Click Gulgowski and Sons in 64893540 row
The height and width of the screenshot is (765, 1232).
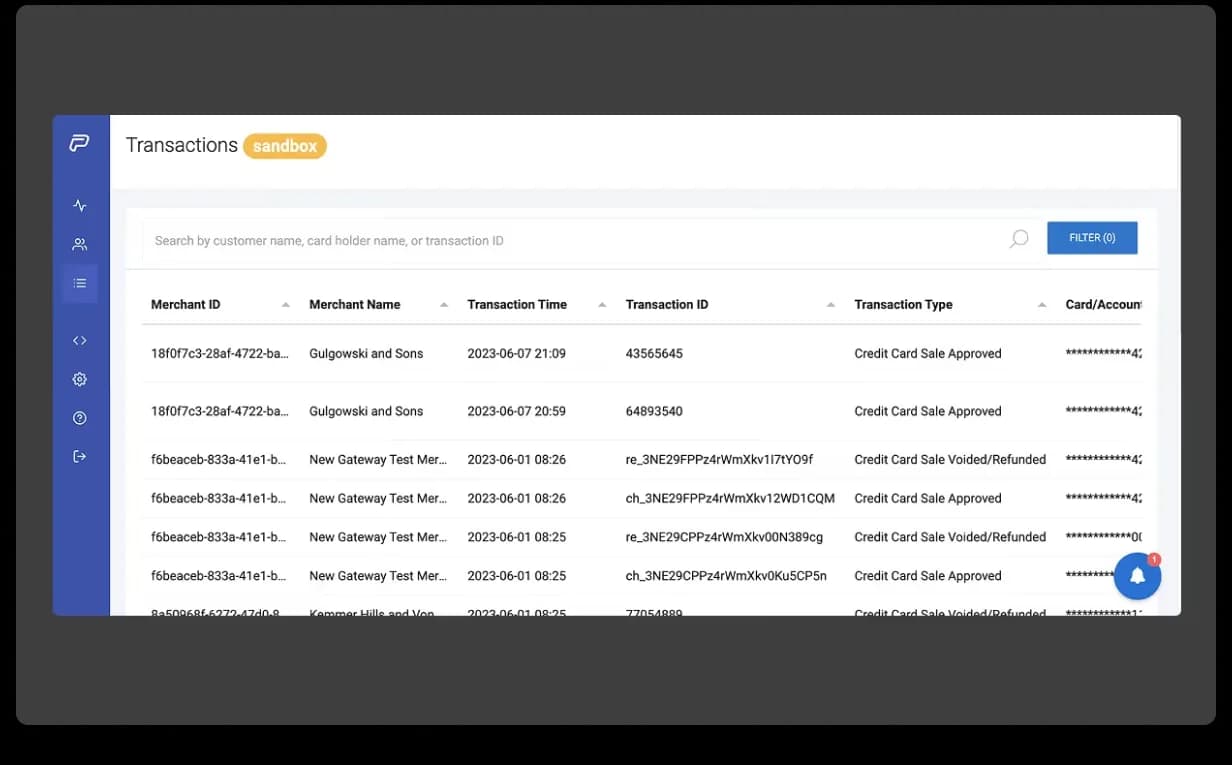point(366,411)
